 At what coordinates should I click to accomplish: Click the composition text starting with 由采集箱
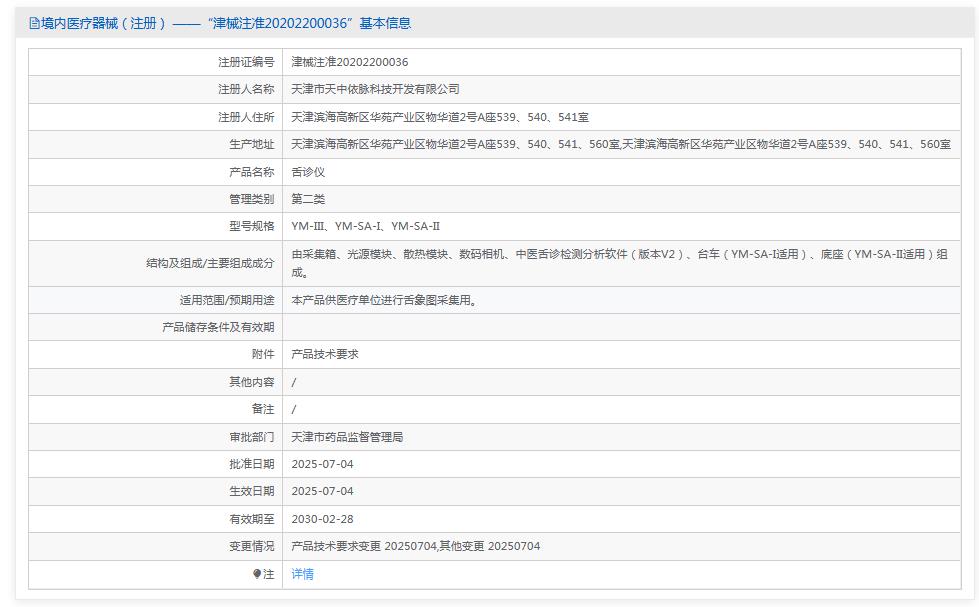point(619,263)
